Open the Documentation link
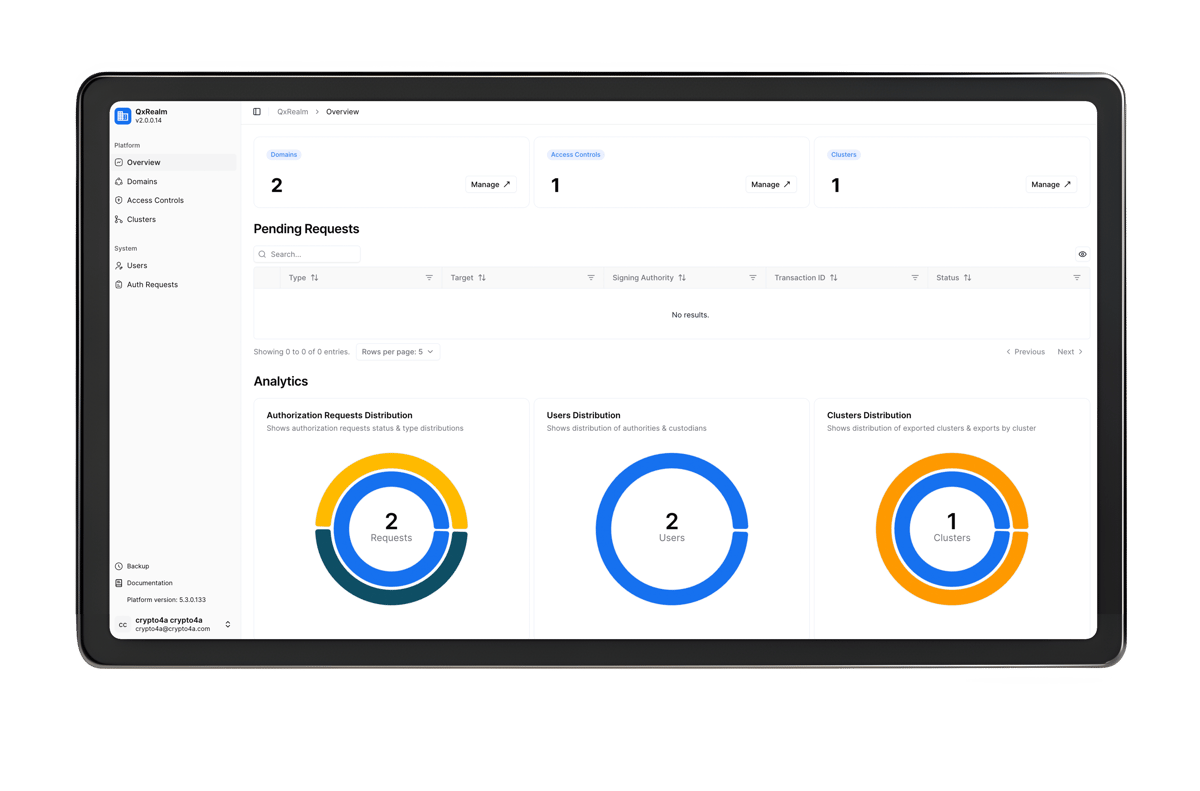1200x791 pixels. click(x=149, y=583)
